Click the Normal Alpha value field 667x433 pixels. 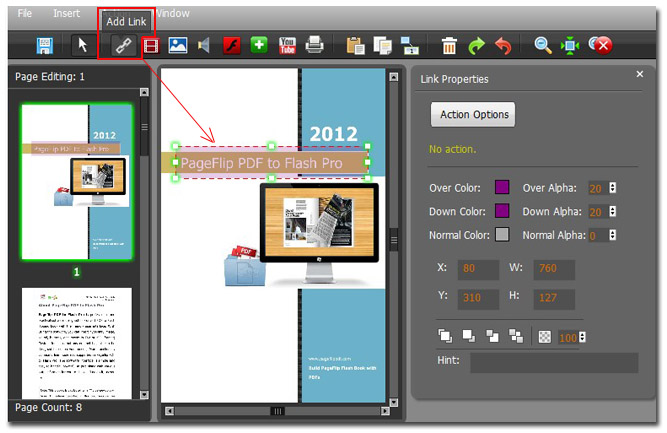[x=598, y=235]
